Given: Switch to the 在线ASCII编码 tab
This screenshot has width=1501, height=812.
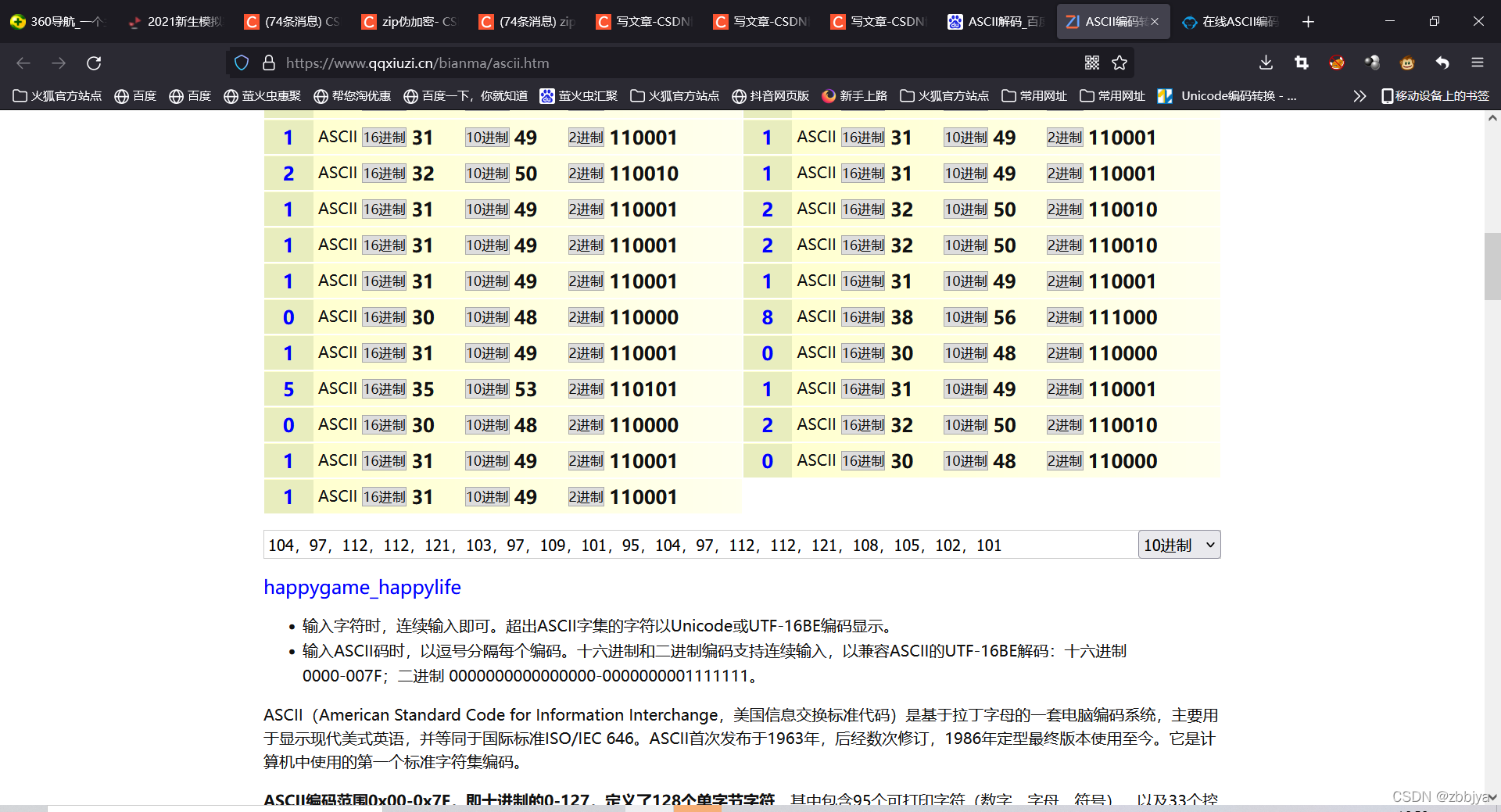Looking at the screenshot, I should 1231,22.
